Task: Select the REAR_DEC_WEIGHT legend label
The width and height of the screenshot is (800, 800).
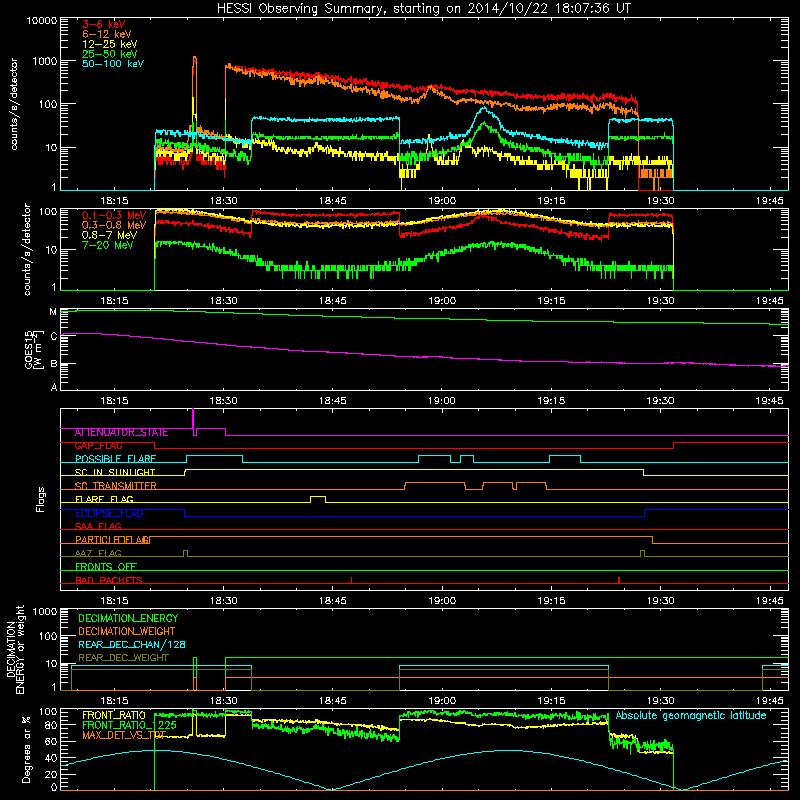Action: click(x=123, y=658)
